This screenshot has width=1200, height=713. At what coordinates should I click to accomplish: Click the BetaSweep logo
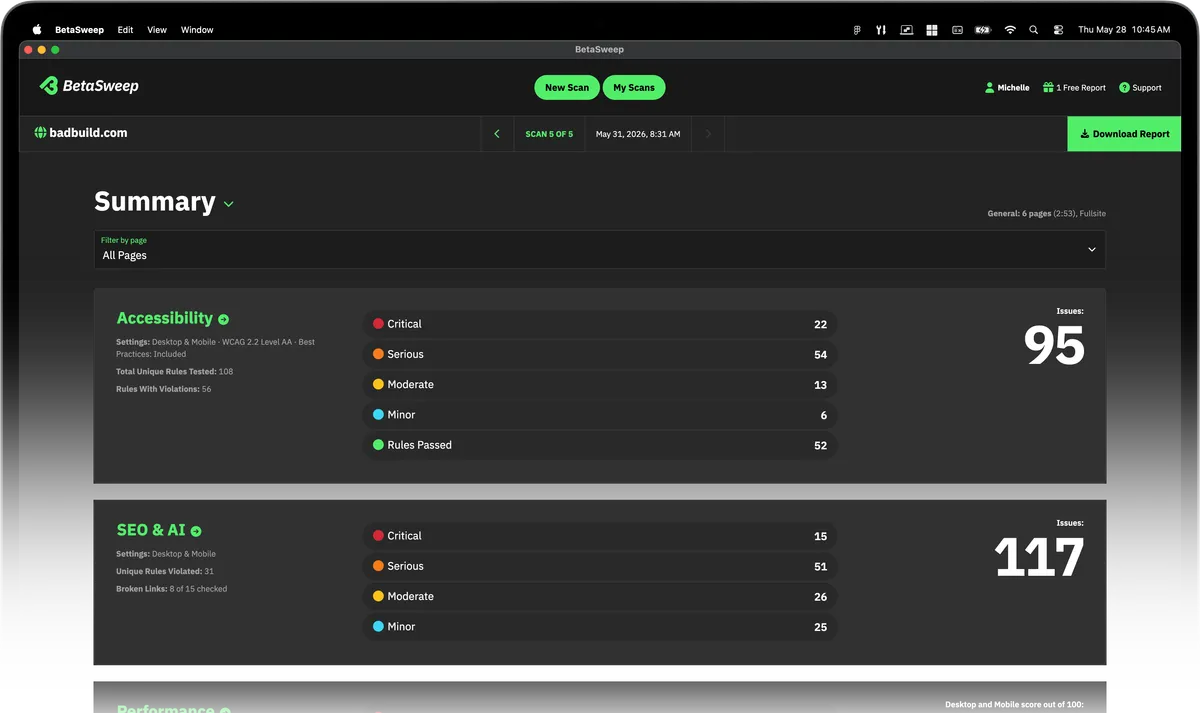click(x=89, y=86)
